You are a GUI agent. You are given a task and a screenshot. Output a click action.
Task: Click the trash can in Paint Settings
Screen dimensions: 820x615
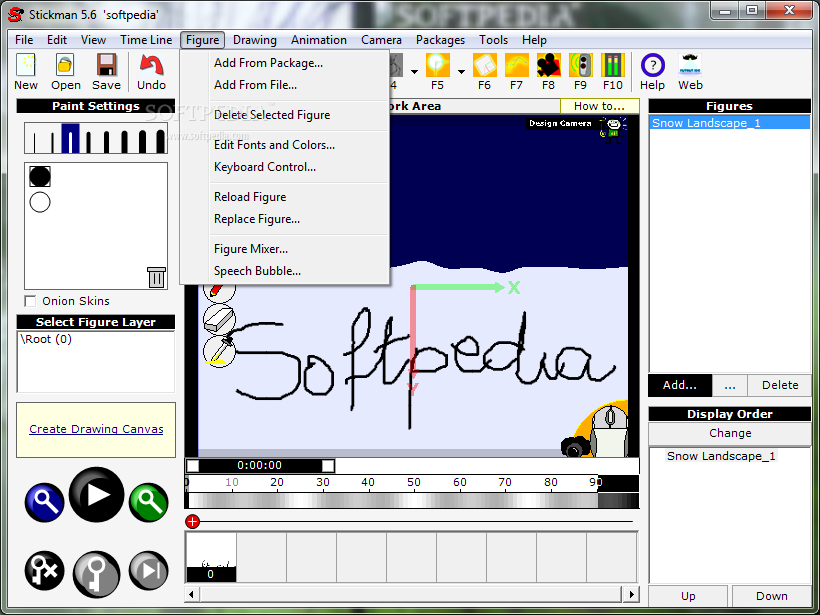click(156, 277)
